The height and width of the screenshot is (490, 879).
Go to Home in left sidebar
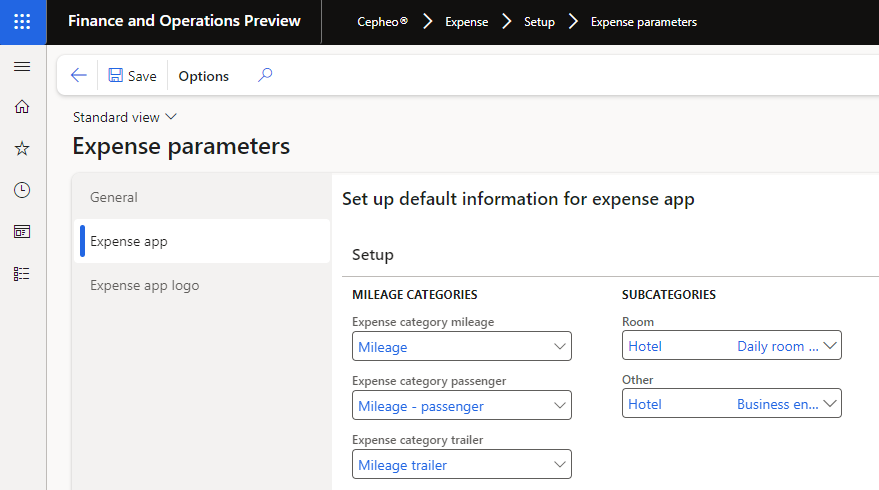click(22, 107)
